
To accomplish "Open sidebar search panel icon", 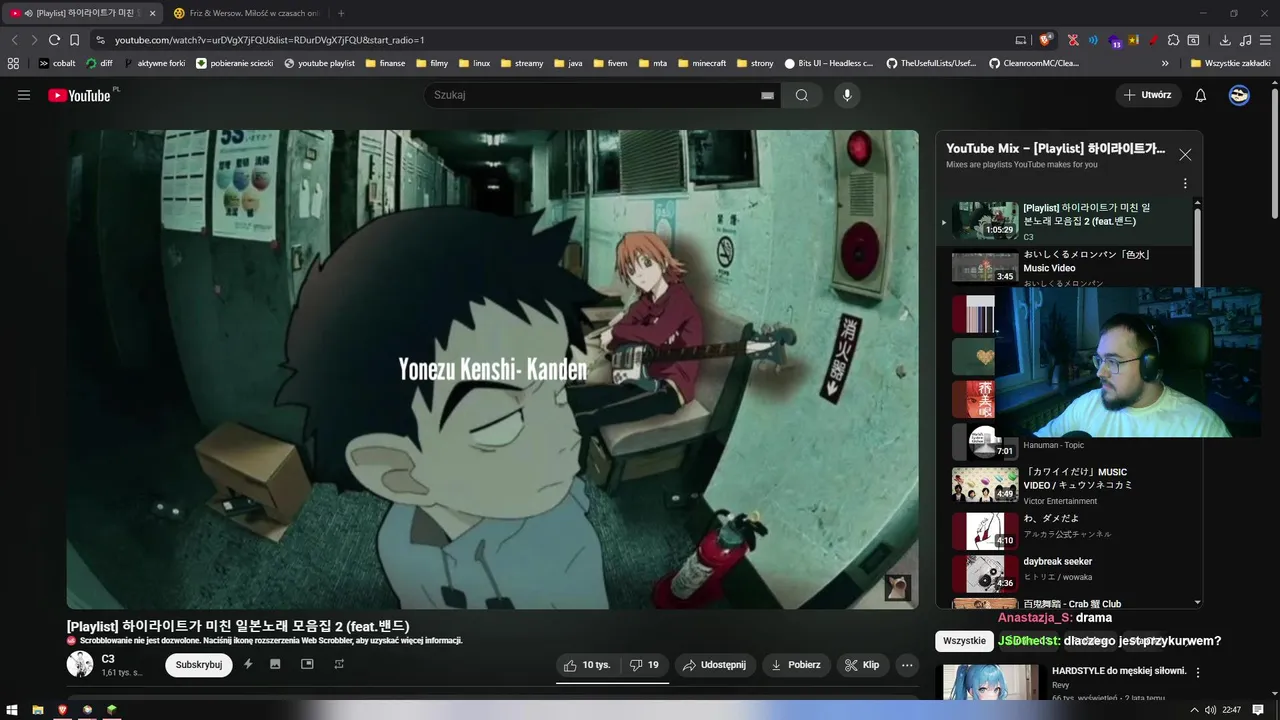I will point(1193,40).
